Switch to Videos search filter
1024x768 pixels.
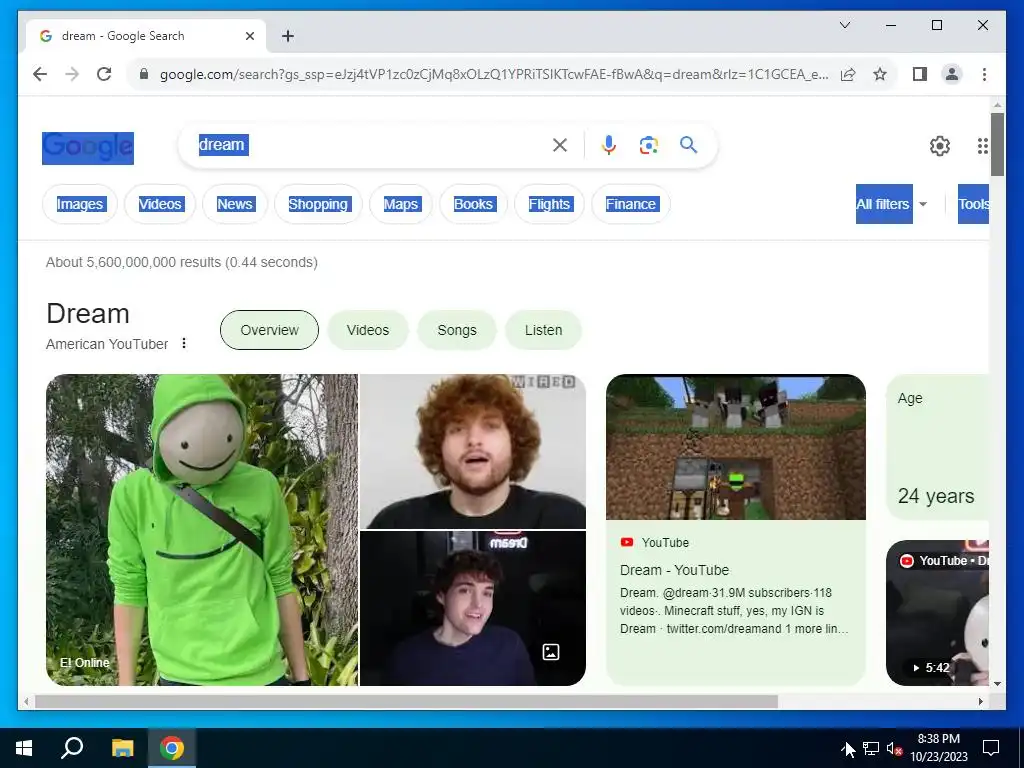click(x=160, y=204)
